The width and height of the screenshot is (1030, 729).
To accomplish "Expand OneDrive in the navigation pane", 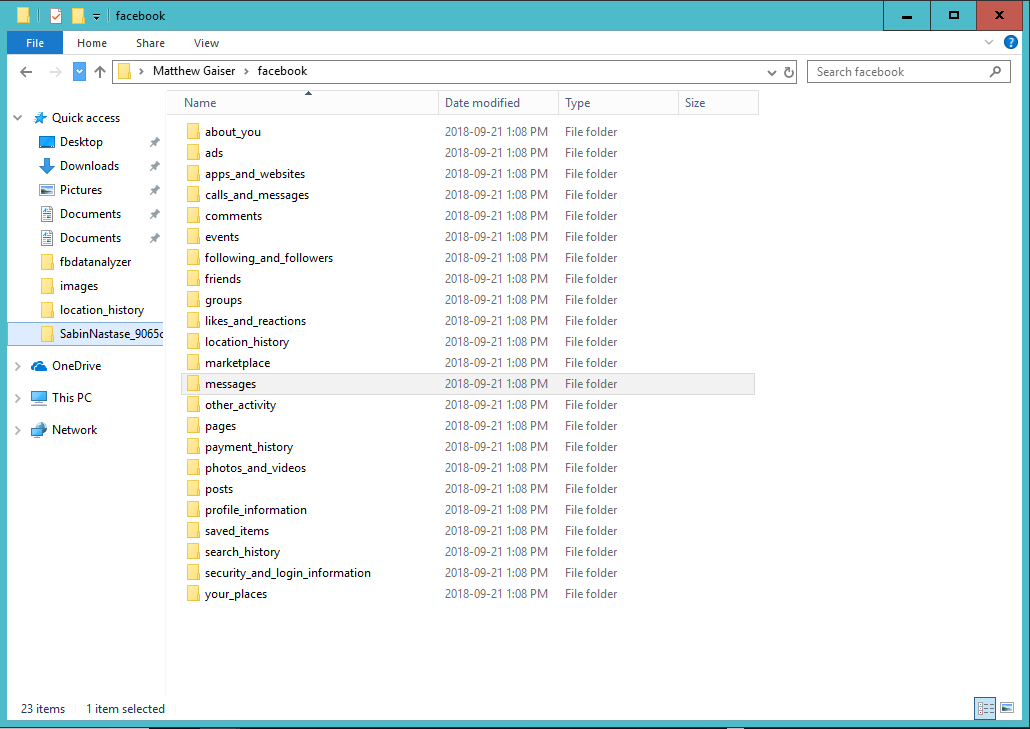I will click(x=18, y=366).
